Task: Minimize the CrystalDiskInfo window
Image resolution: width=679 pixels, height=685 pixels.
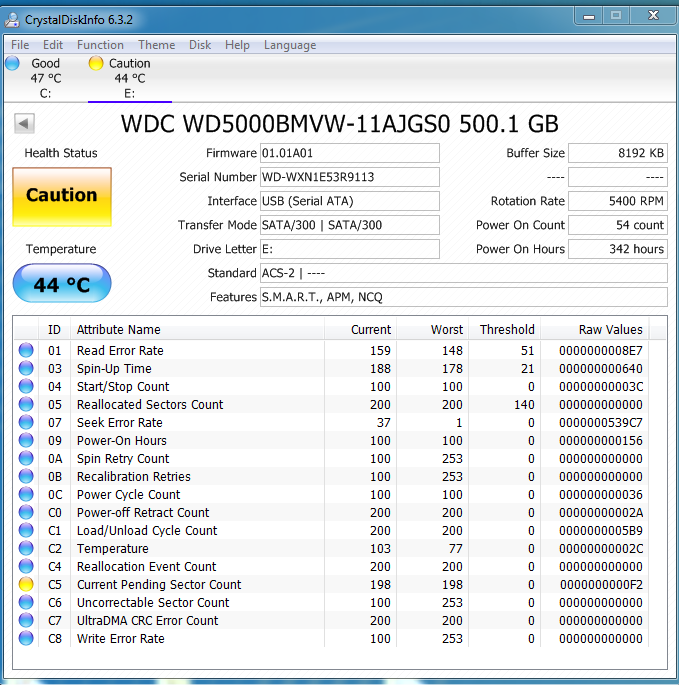Action: tap(589, 17)
